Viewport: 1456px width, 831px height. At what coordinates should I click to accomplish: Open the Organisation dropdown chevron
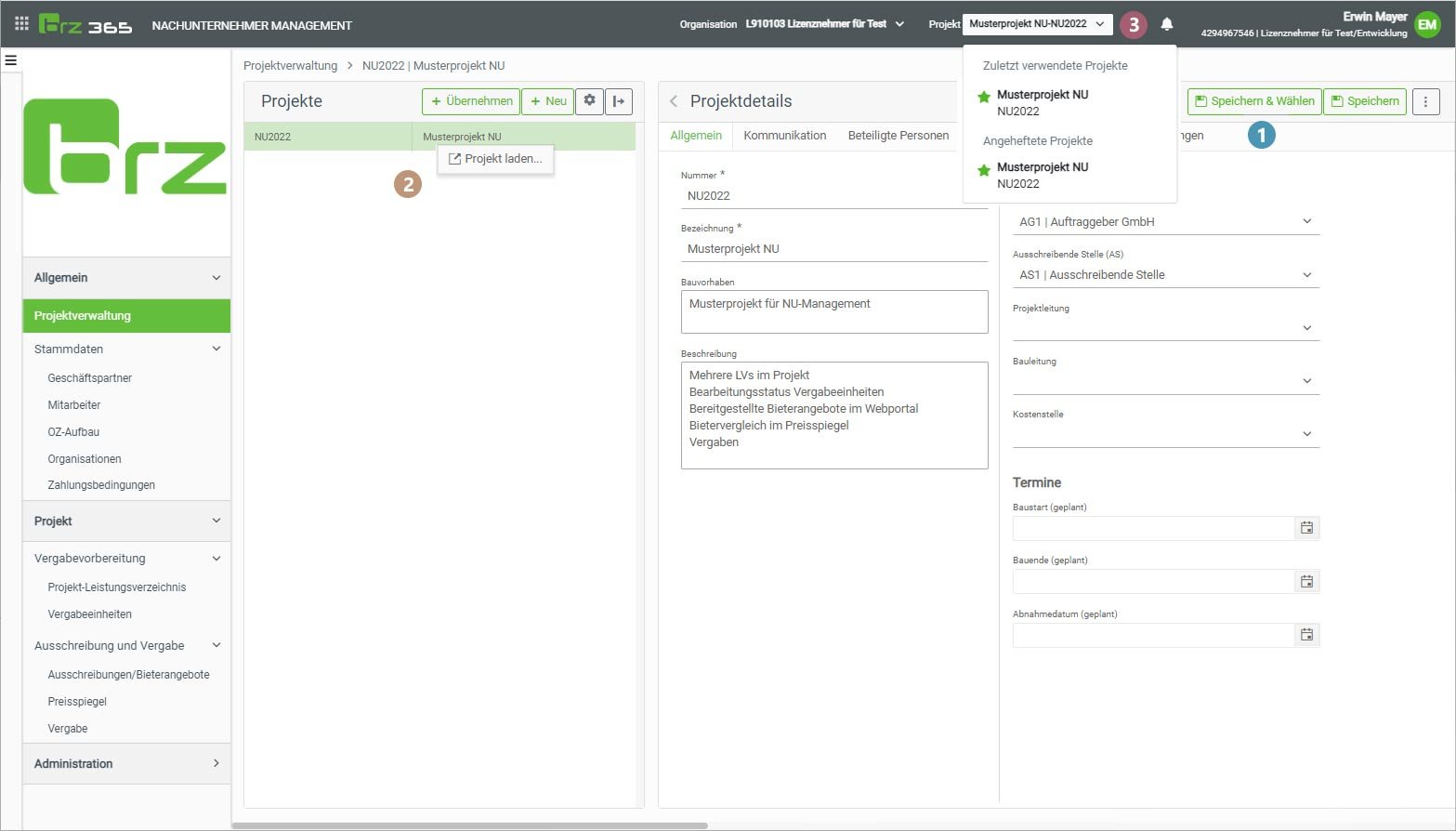point(899,24)
